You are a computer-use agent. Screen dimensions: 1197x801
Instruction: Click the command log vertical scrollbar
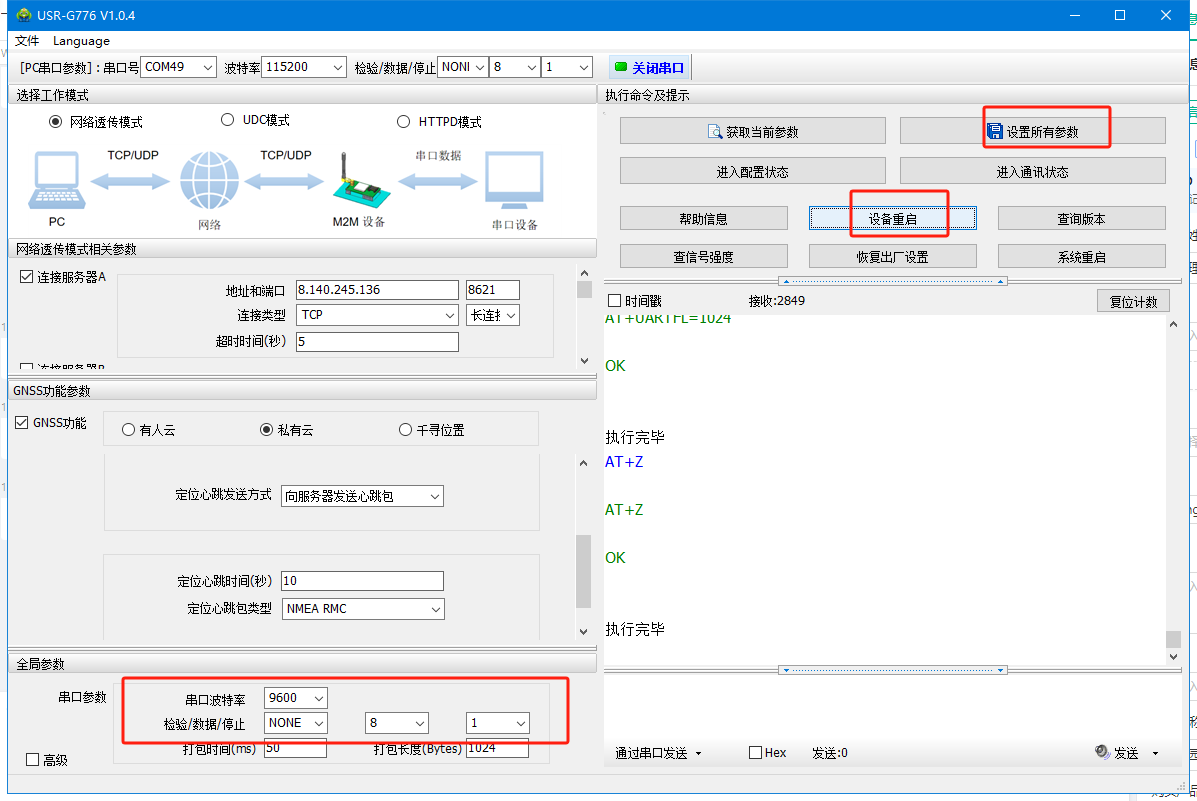coord(1173,480)
